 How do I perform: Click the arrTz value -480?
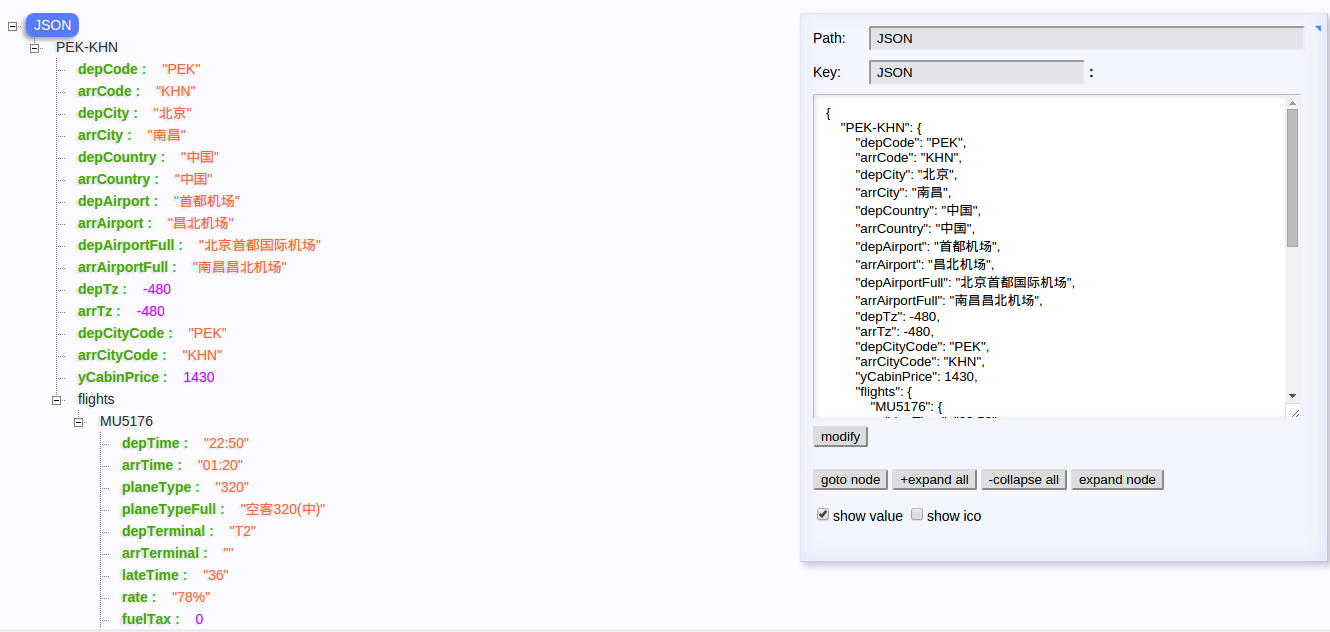(x=151, y=311)
